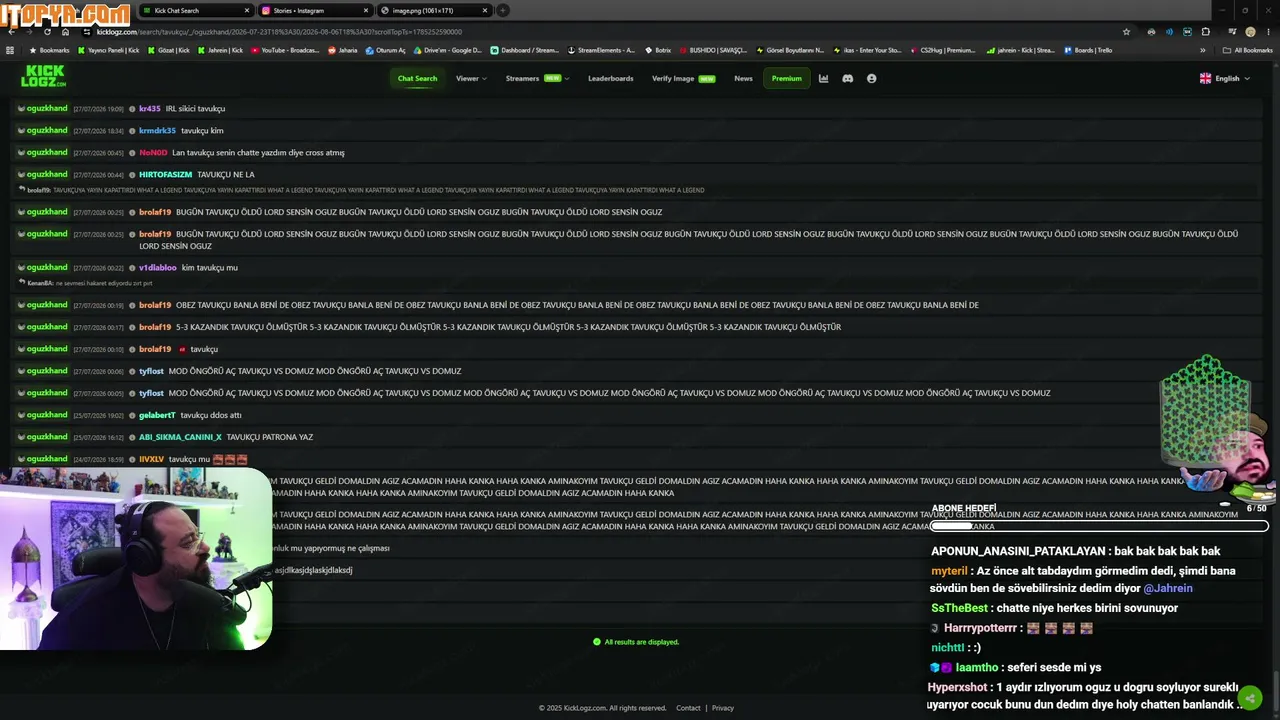1280x720 pixels.
Task: Go to the News section
Action: (743, 78)
